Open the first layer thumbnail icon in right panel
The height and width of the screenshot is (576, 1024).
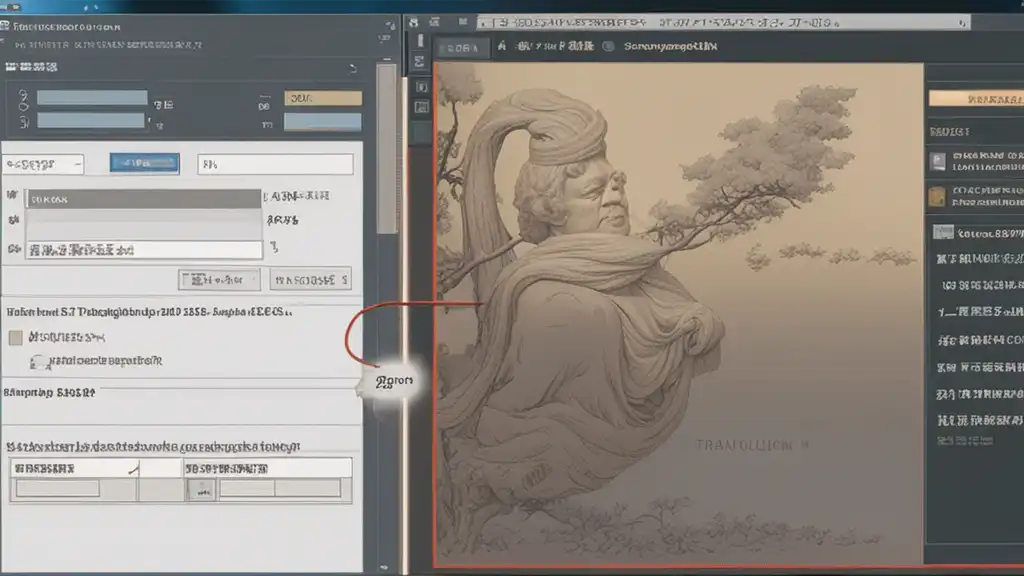click(937, 161)
